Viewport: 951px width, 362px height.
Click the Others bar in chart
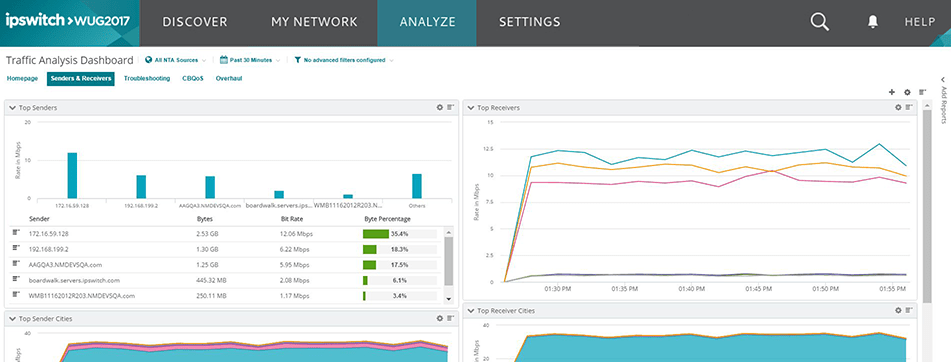pyautogui.click(x=417, y=186)
